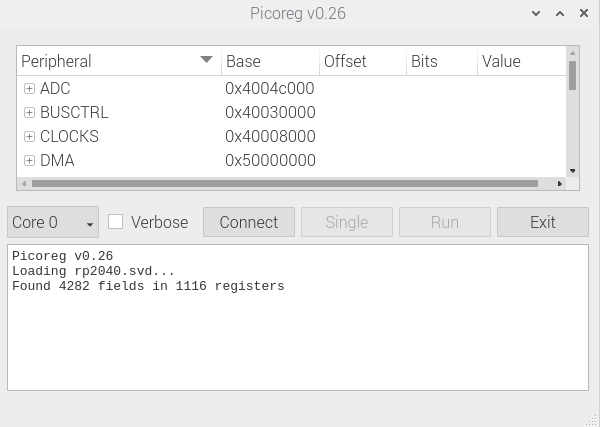This screenshot has height=427, width=600.
Task: Click the horizontal scroll right arrow
Action: pyautogui.click(x=561, y=184)
